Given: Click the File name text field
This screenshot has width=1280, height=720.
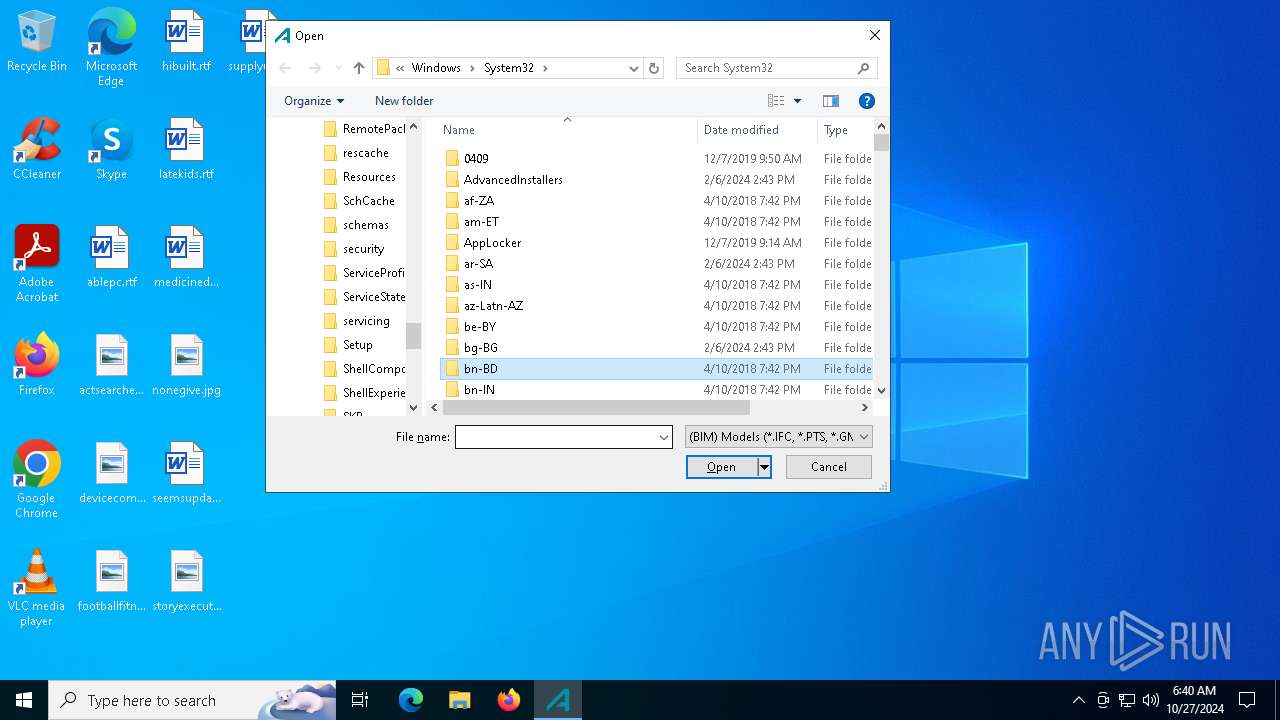Looking at the screenshot, I should coord(555,437).
